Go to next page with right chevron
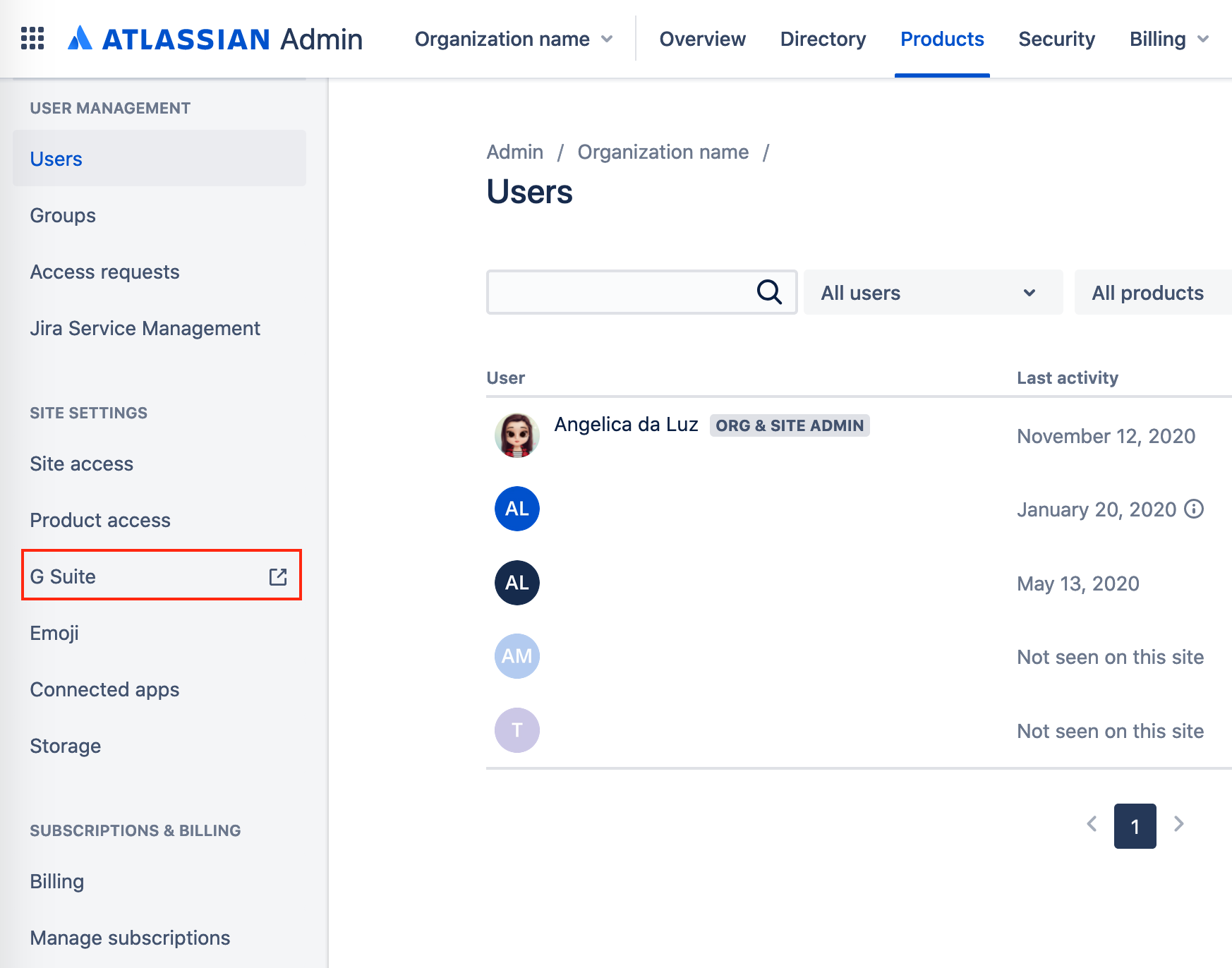 tap(1178, 824)
